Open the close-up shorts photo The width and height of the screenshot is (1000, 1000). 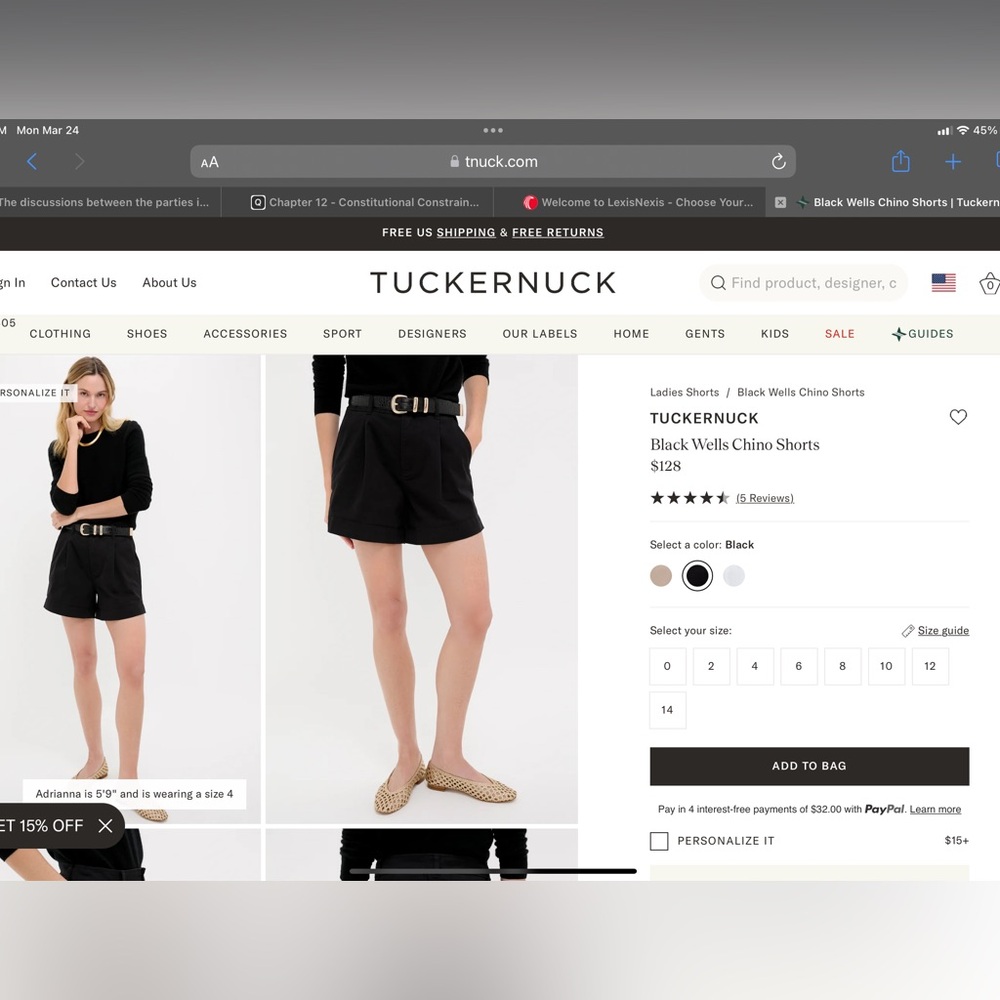[x=422, y=589]
